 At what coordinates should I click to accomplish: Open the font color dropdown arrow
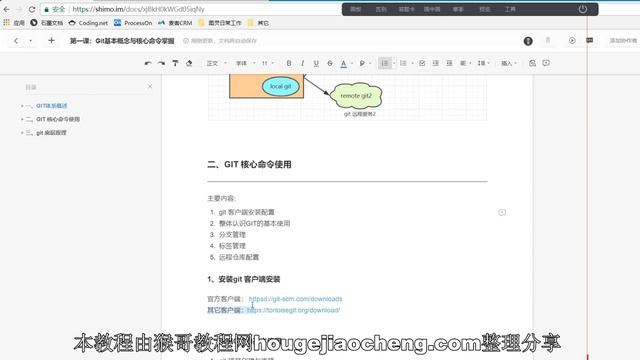[352, 63]
